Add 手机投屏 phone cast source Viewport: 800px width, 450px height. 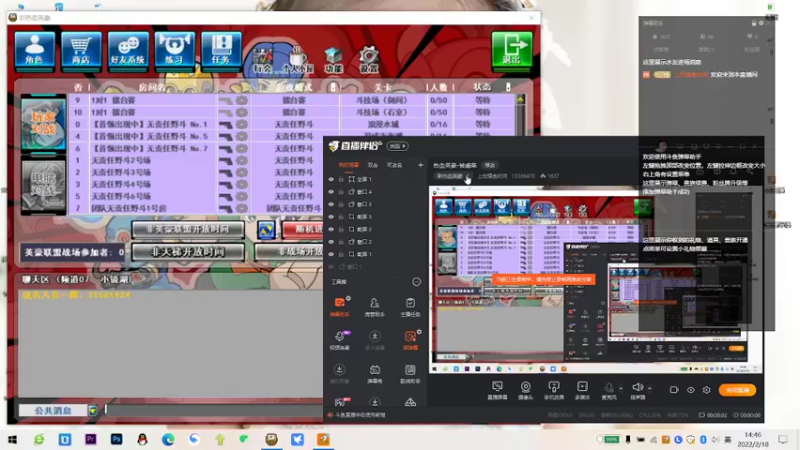[x=554, y=390]
